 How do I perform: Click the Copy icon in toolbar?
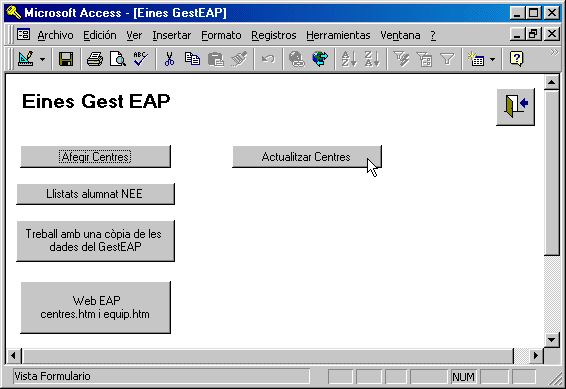[x=192, y=59]
